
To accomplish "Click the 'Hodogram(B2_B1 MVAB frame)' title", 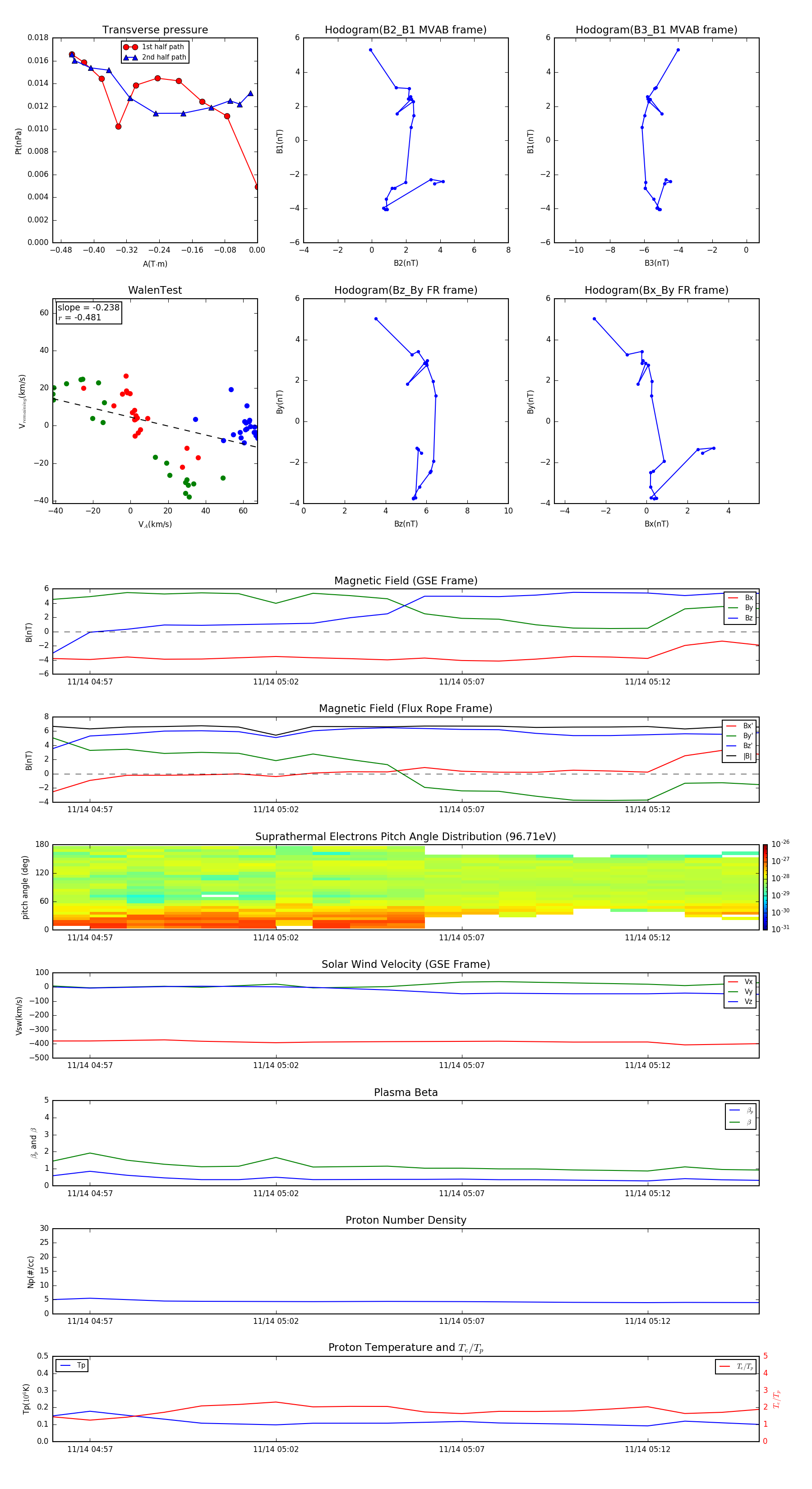I will pos(406,30).
